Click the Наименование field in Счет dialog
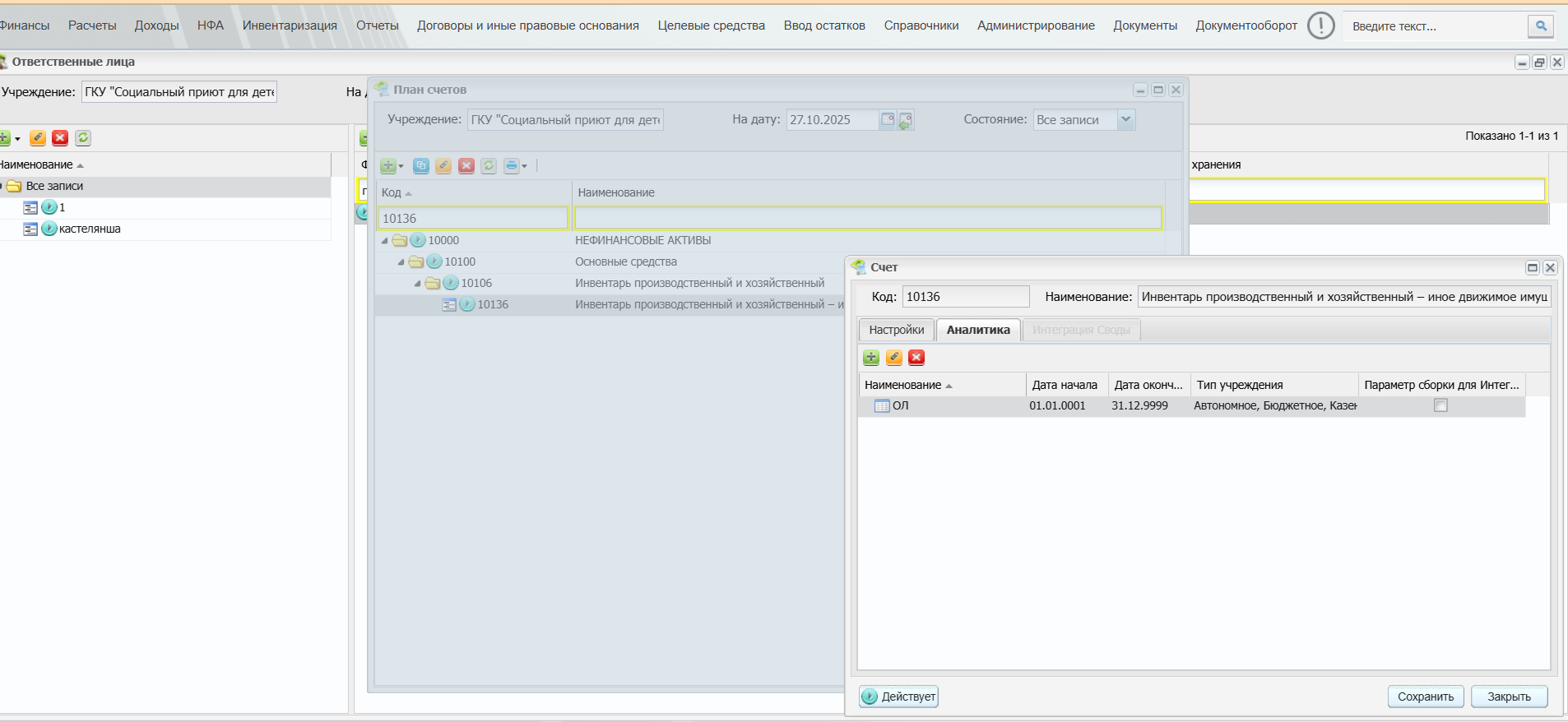The height and width of the screenshot is (722, 1568). pos(1344,297)
